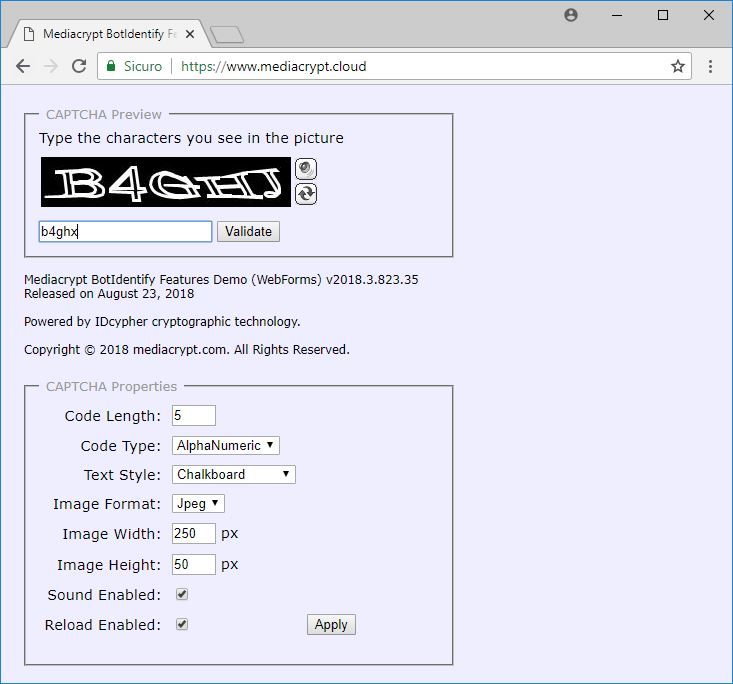
Task: Open the Text Style Chalkboard dropdown
Action: 234,474
